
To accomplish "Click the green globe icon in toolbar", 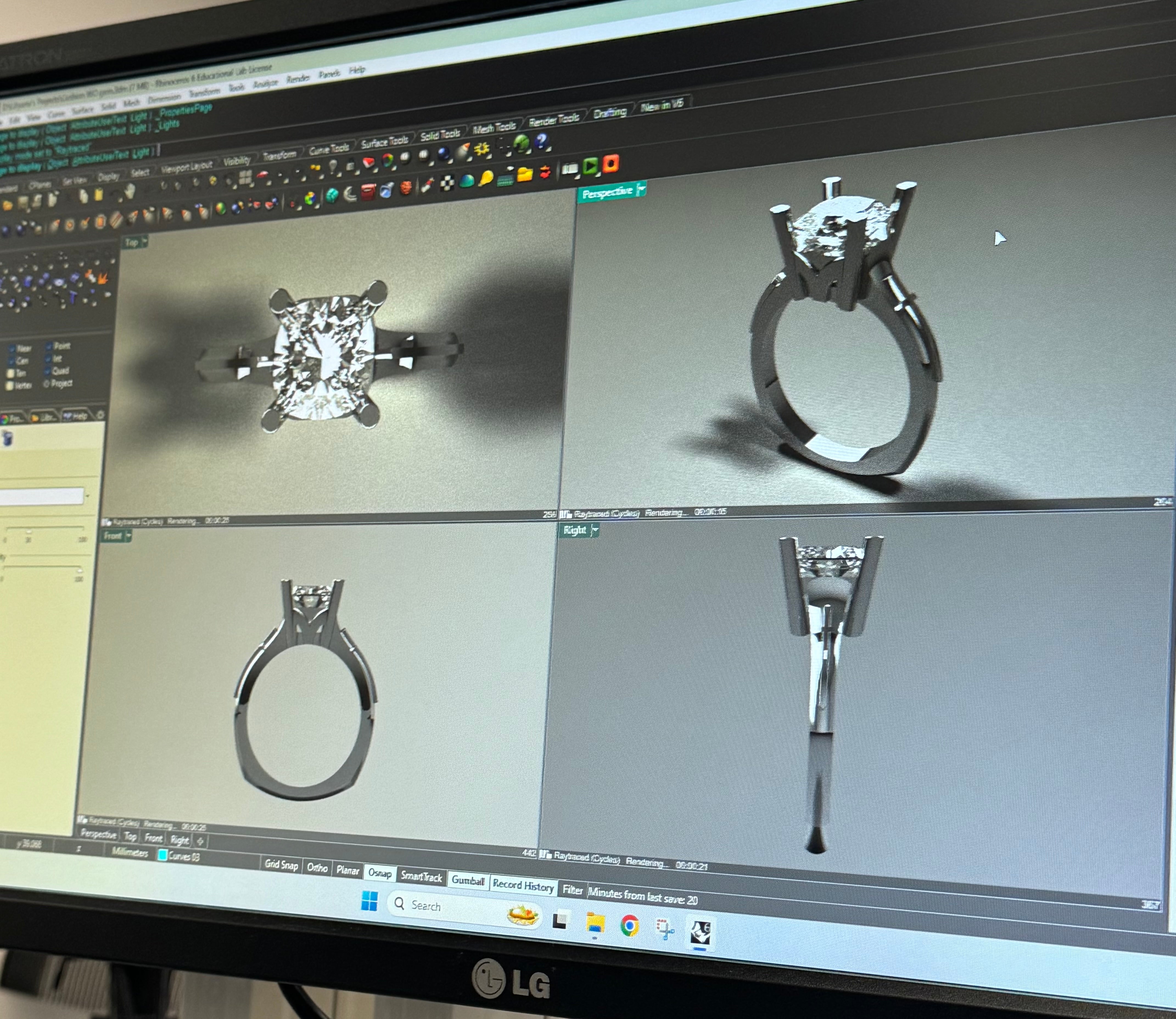I will click(522, 144).
